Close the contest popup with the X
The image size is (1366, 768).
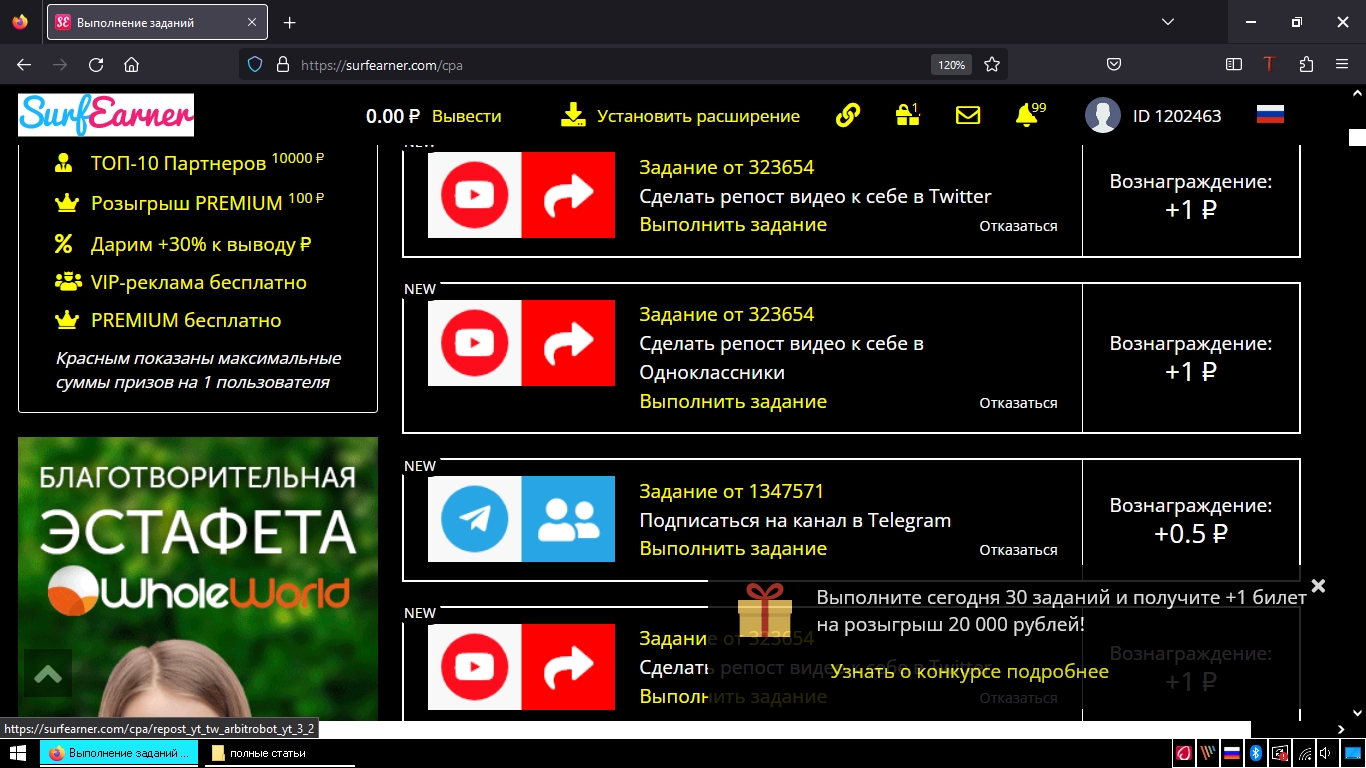(1318, 586)
